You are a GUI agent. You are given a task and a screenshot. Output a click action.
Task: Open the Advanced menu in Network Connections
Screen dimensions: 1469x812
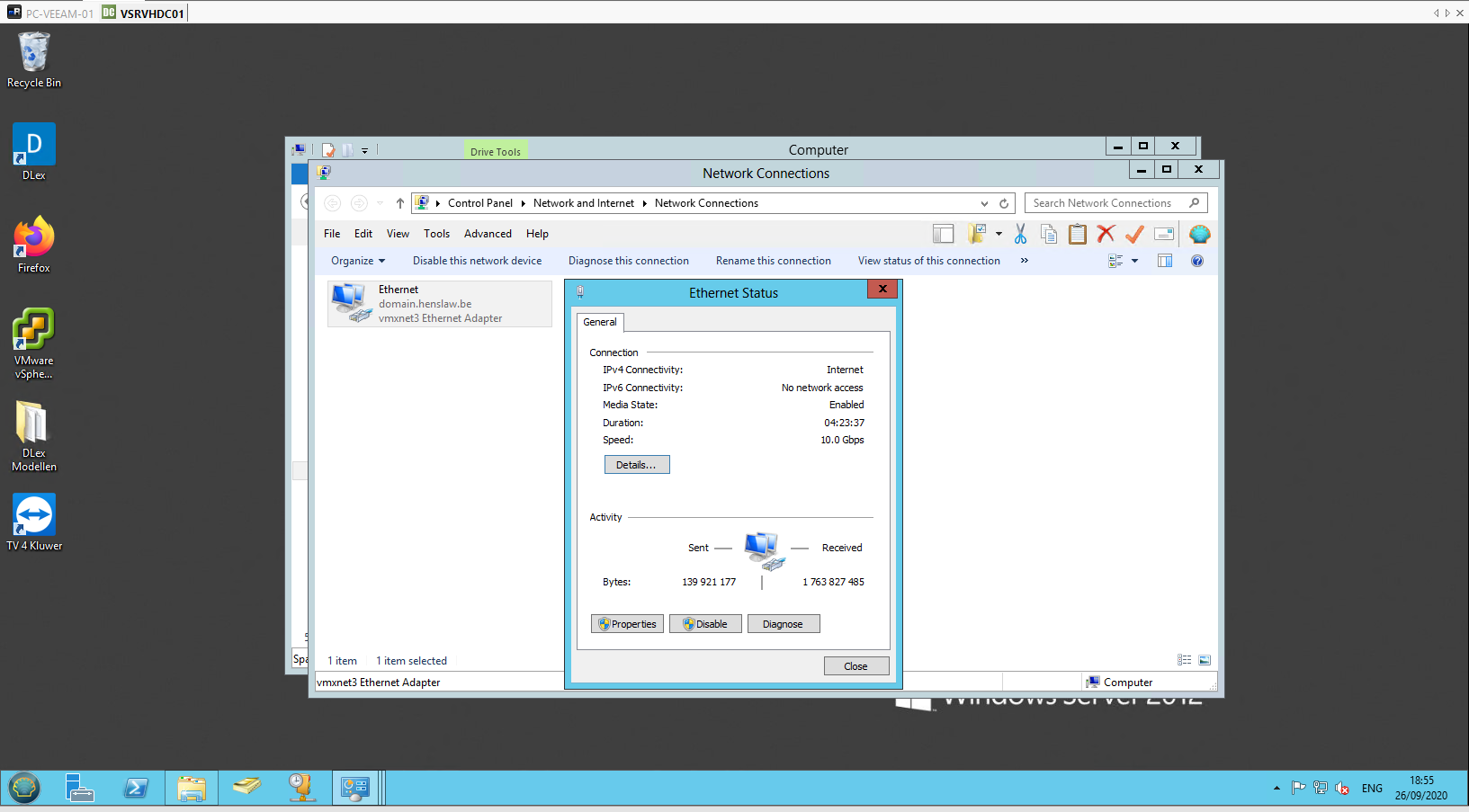pos(488,233)
